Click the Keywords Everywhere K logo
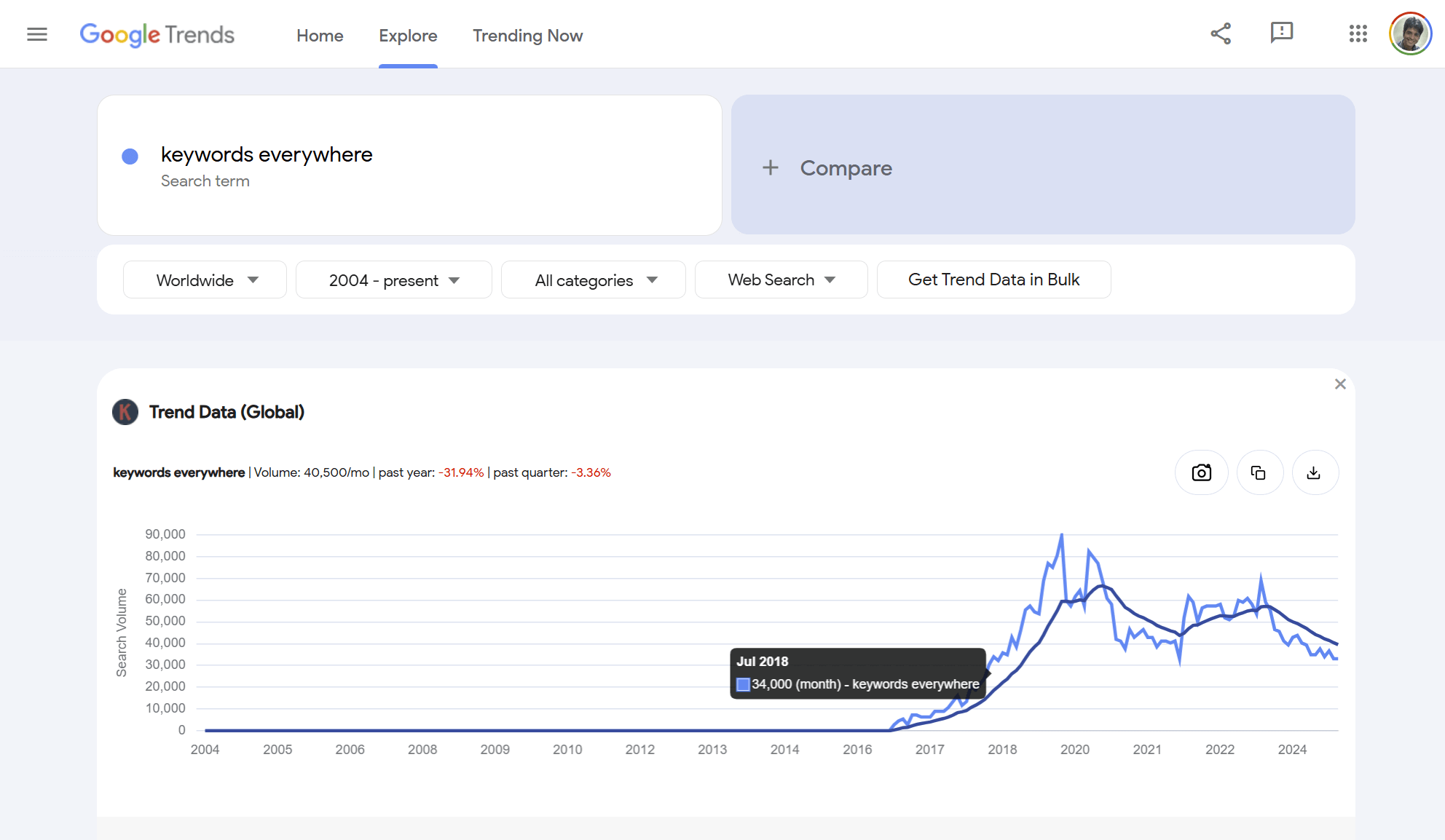 coord(125,412)
